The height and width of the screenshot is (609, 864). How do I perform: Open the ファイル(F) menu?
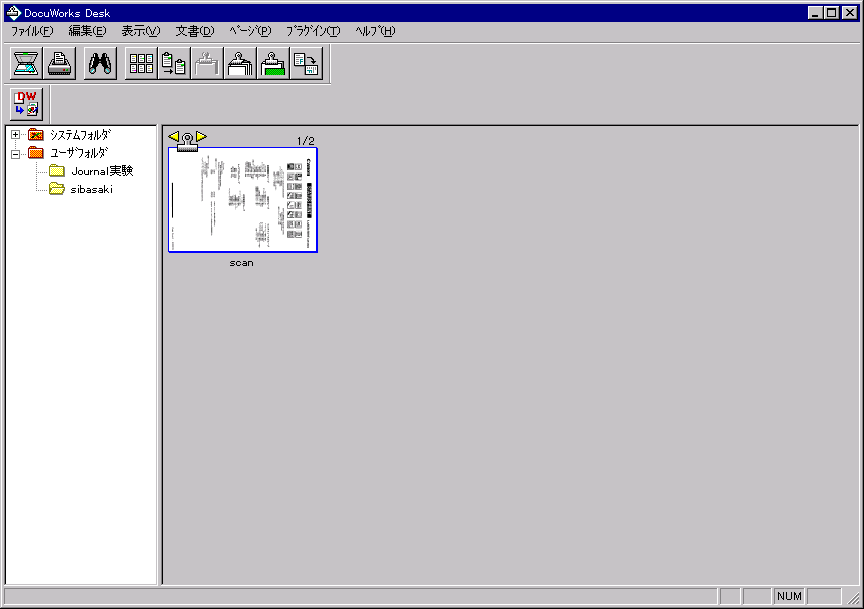[x=32, y=31]
